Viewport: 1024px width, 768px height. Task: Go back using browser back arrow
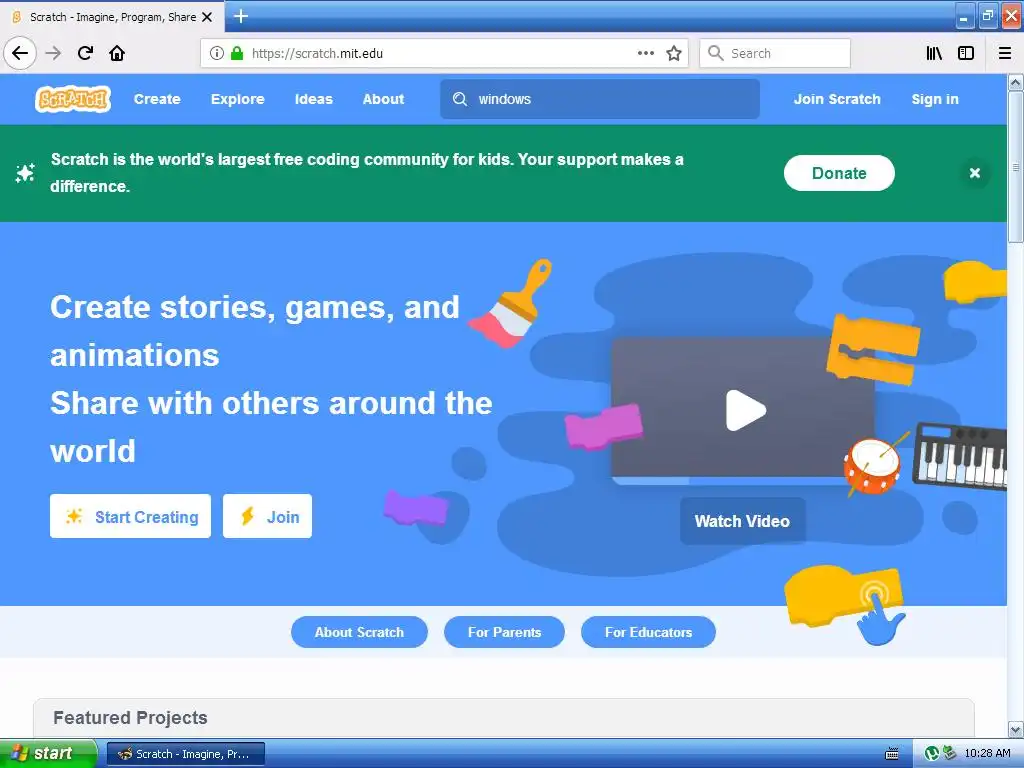tap(20, 53)
